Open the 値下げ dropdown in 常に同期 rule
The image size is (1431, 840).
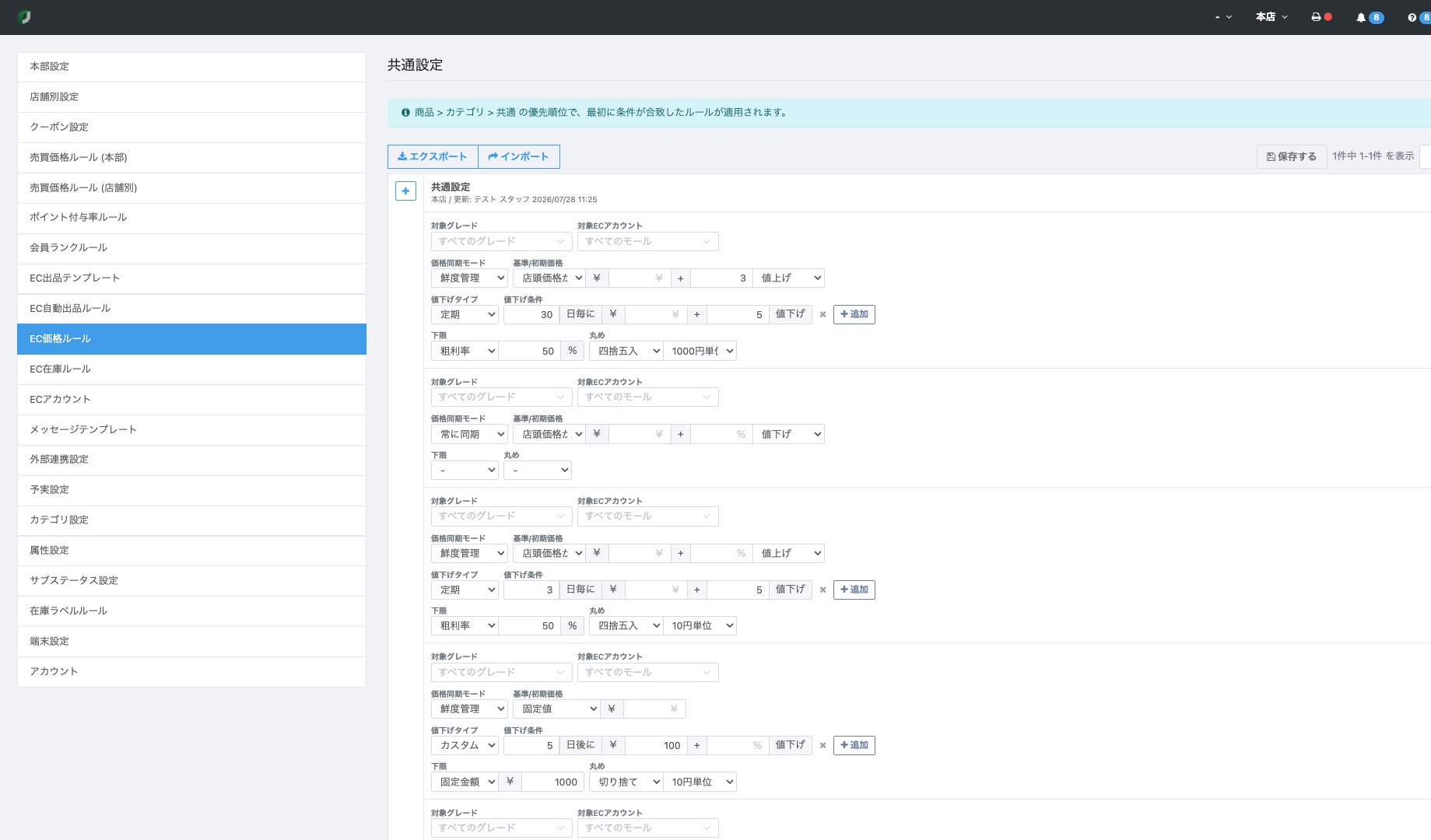788,435
